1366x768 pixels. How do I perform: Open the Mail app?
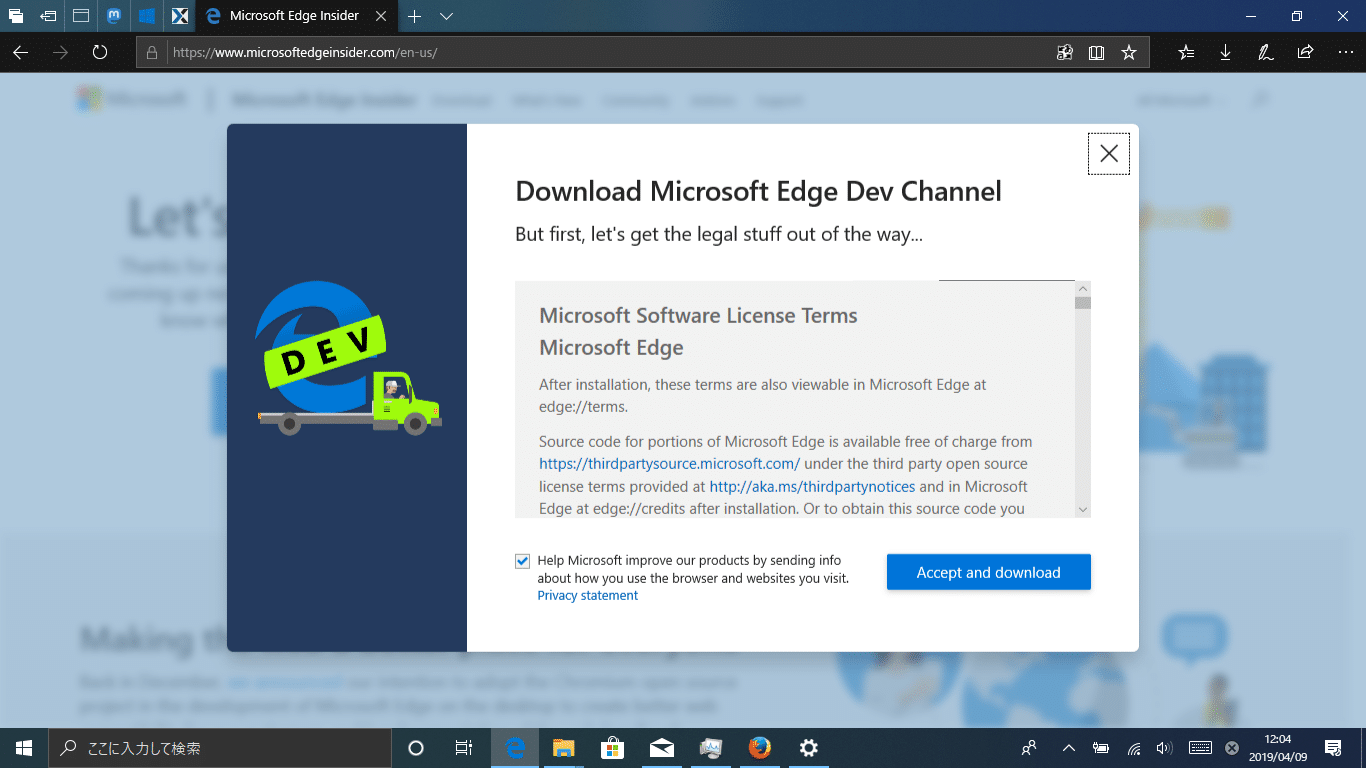click(x=662, y=748)
